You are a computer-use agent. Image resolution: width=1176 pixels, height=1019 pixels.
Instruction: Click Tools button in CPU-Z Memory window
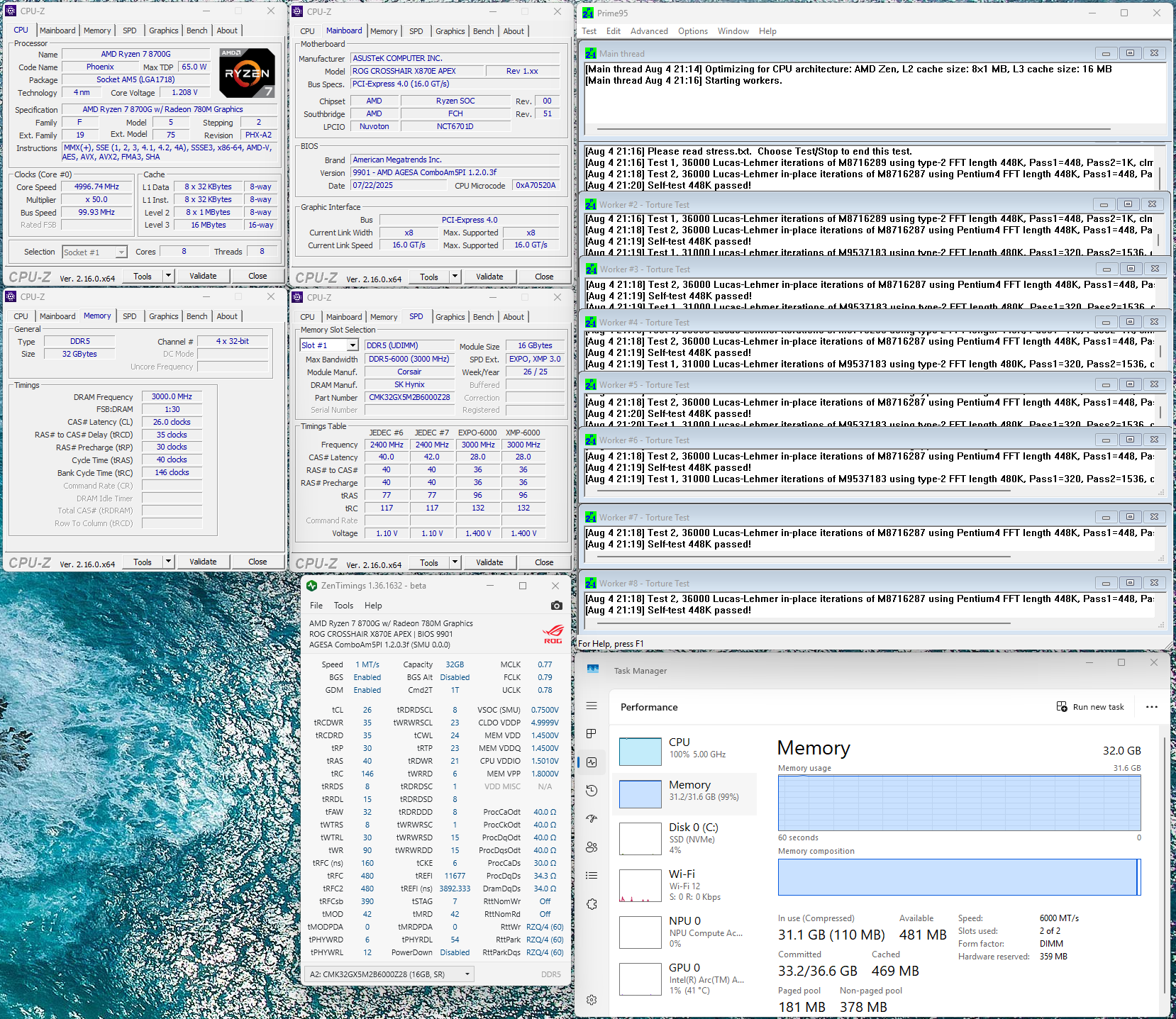(x=143, y=562)
